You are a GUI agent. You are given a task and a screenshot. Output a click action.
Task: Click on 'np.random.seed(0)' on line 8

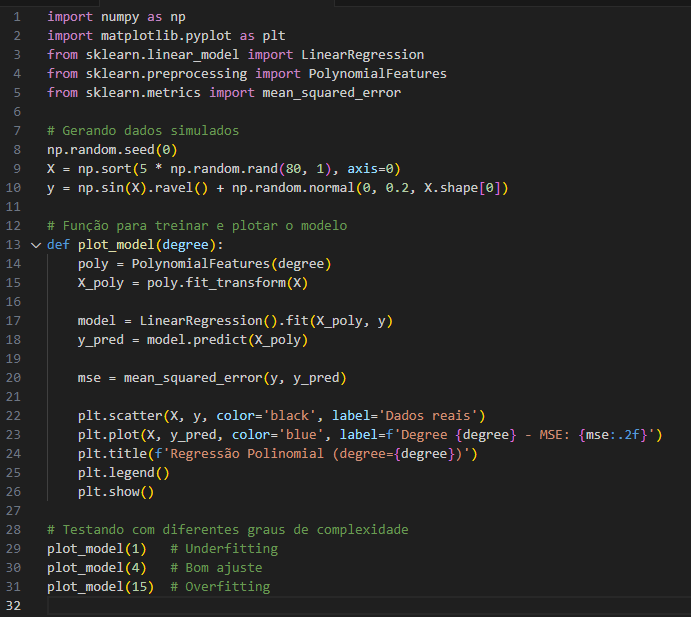[x=112, y=150]
